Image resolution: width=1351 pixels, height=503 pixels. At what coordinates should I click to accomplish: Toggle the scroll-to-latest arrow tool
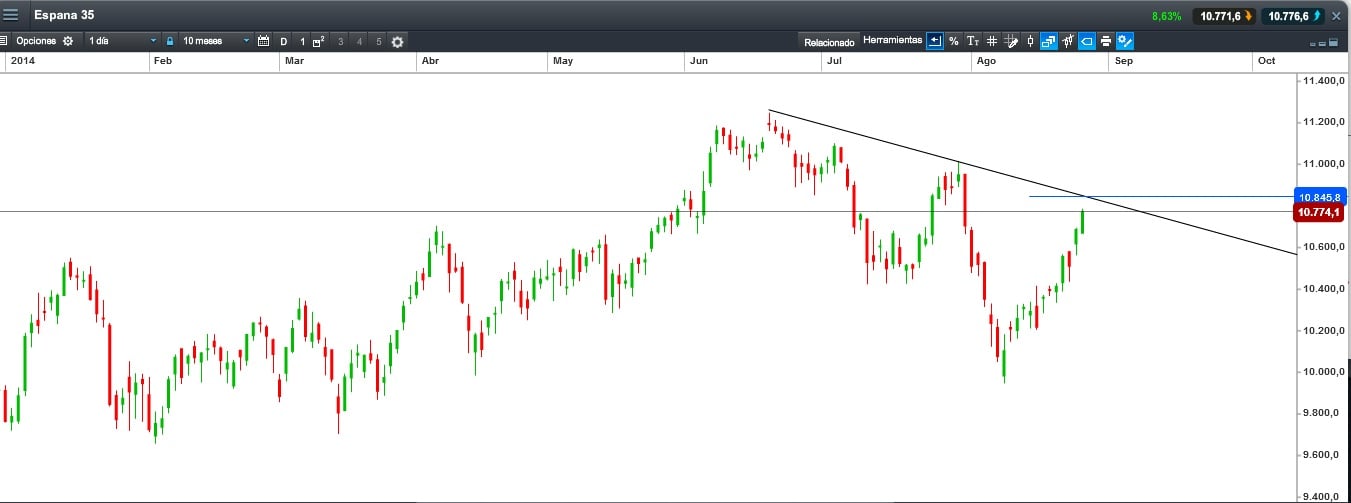(x=934, y=41)
